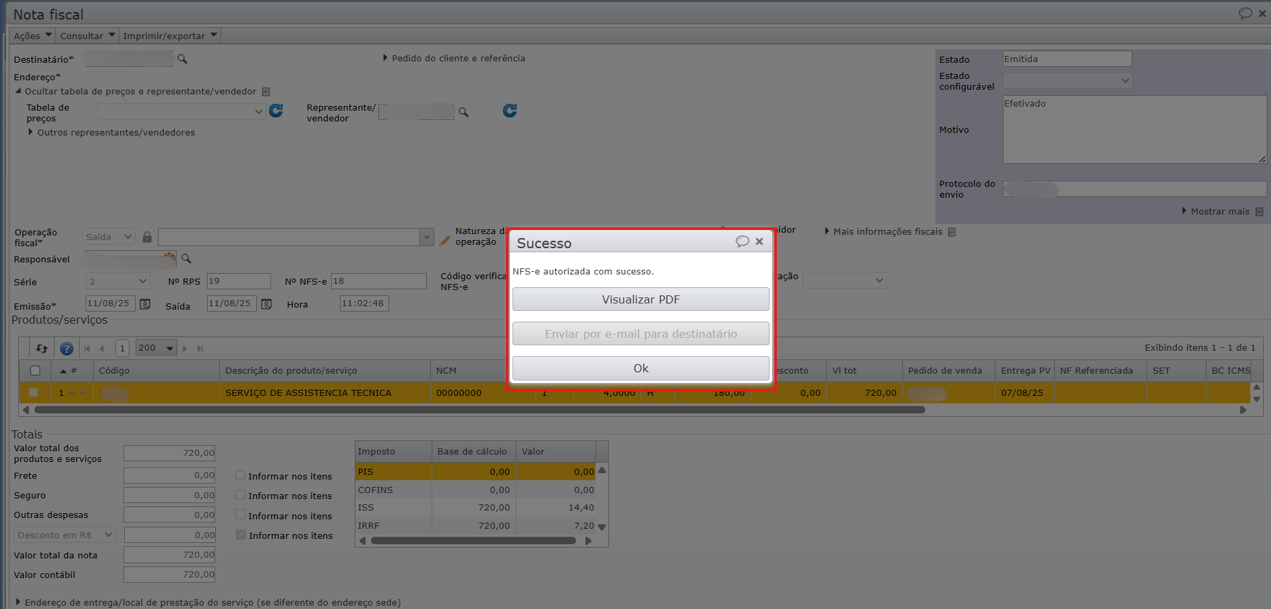The image size is (1271, 609).
Task: Click refresh icon in Produtos/serviços toolbar
Action: click(42, 348)
